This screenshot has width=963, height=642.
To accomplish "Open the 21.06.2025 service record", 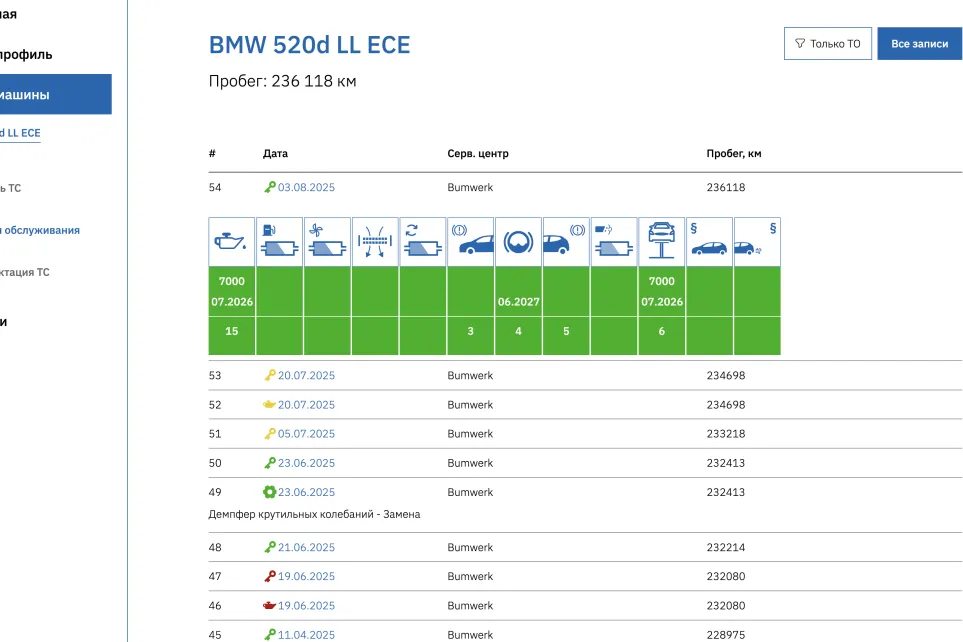I will point(306,547).
